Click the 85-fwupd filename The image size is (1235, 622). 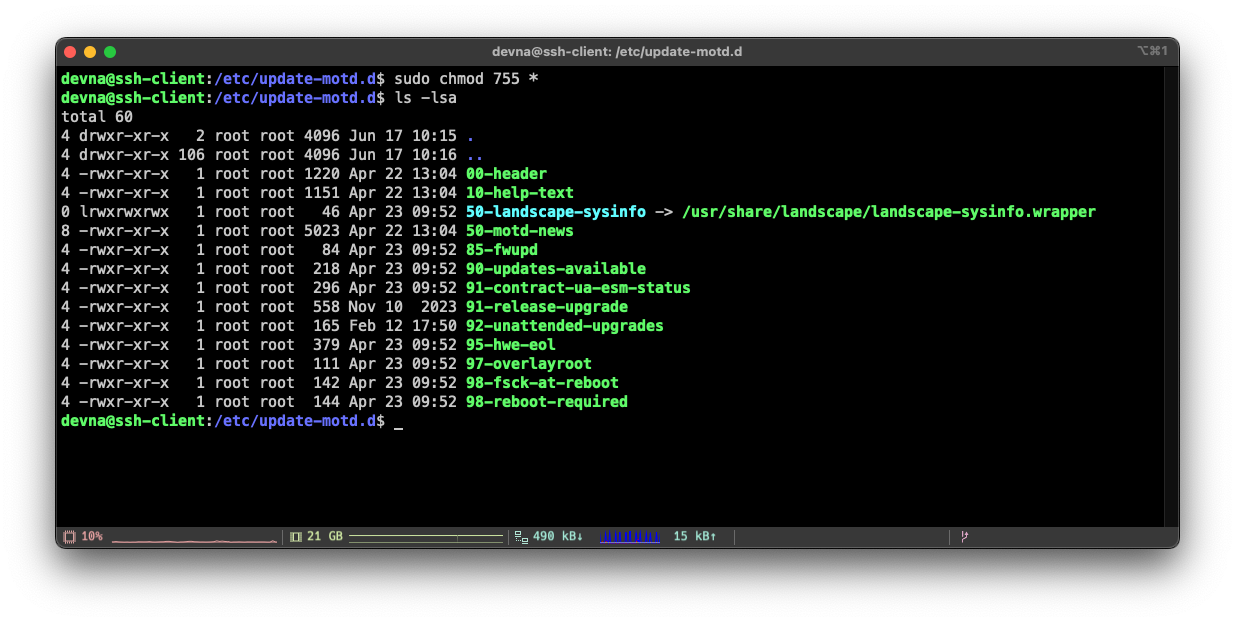(502, 250)
